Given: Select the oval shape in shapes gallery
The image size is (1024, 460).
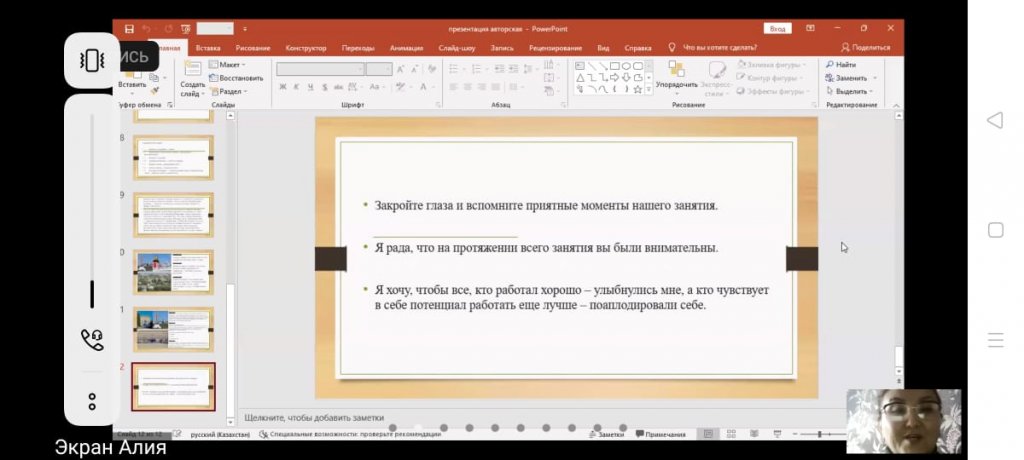Looking at the screenshot, I should [x=626, y=66].
